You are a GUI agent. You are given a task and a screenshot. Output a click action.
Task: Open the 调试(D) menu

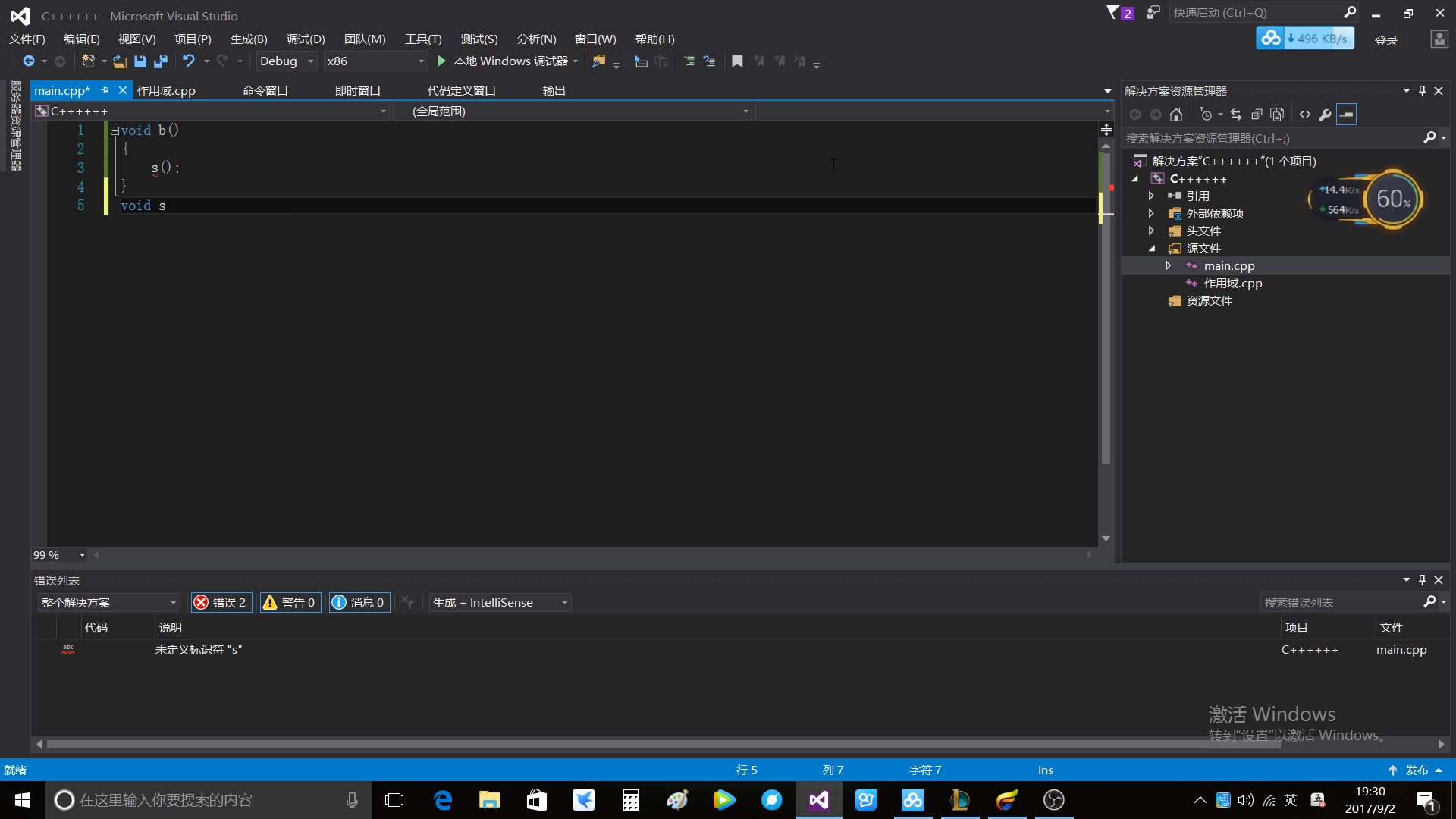pyautogui.click(x=306, y=39)
